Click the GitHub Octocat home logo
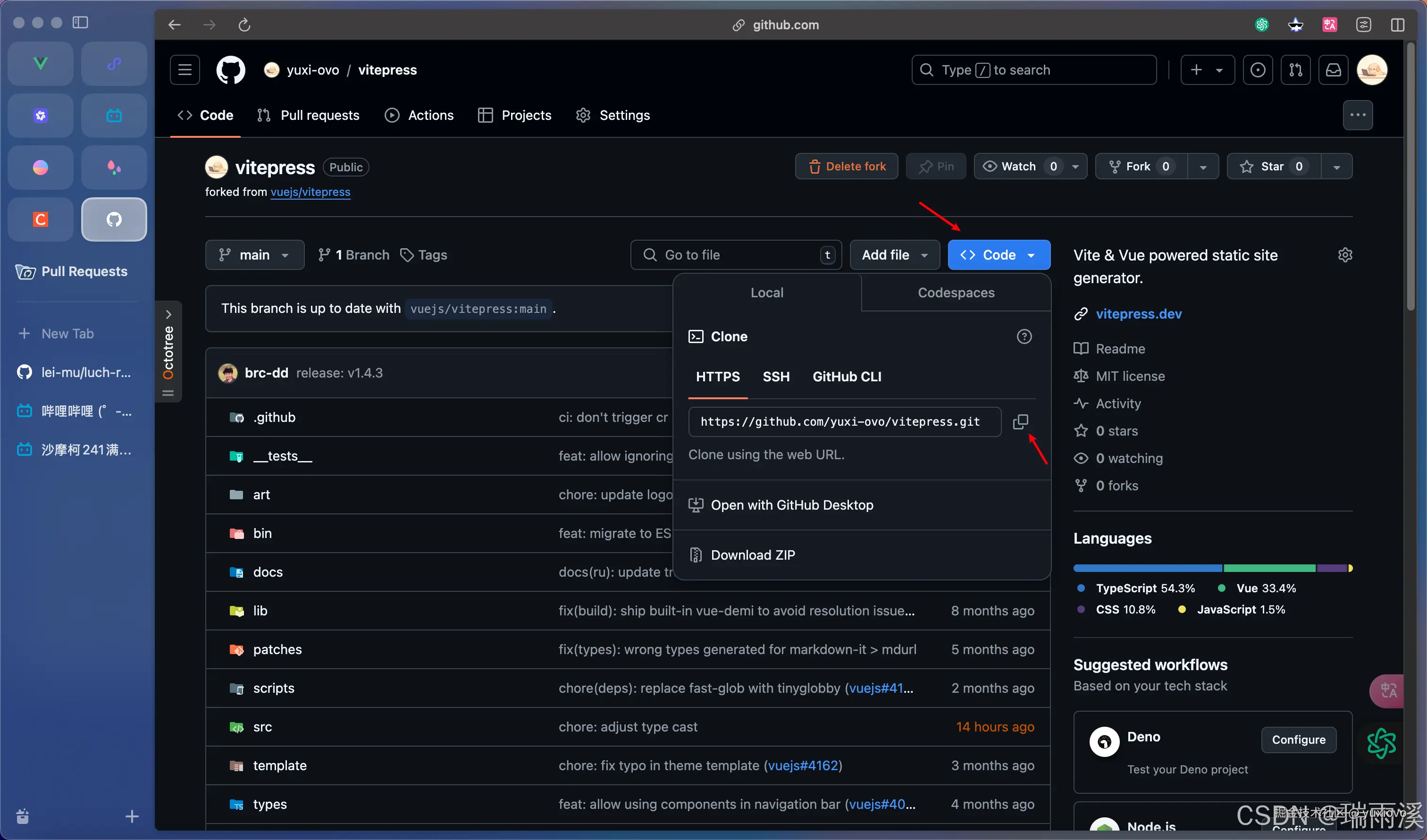Screen dimensions: 1427x840 (230, 70)
